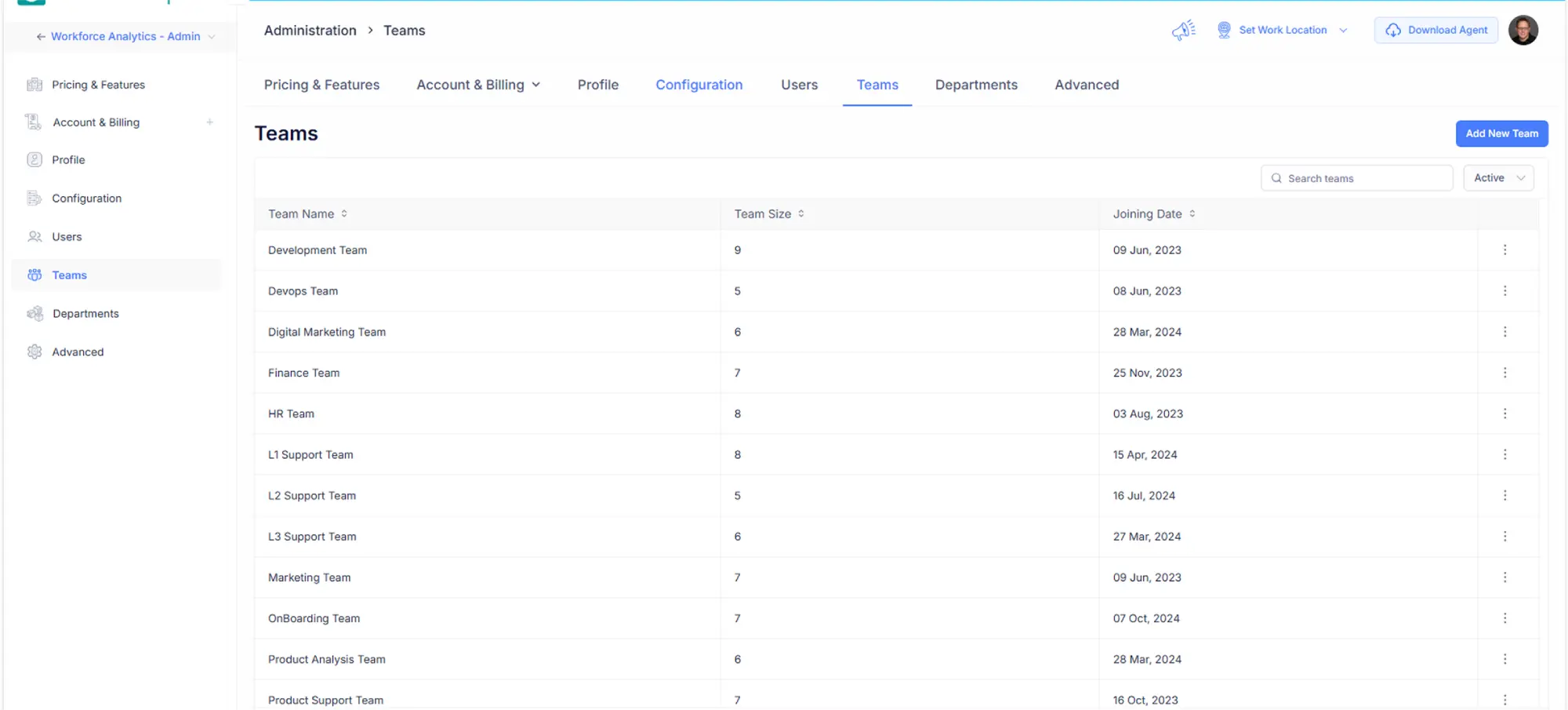This screenshot has height=710, width=1568.
Task: Click joining date 16 Jul, 2024
Action: (x=1144, y=495)
